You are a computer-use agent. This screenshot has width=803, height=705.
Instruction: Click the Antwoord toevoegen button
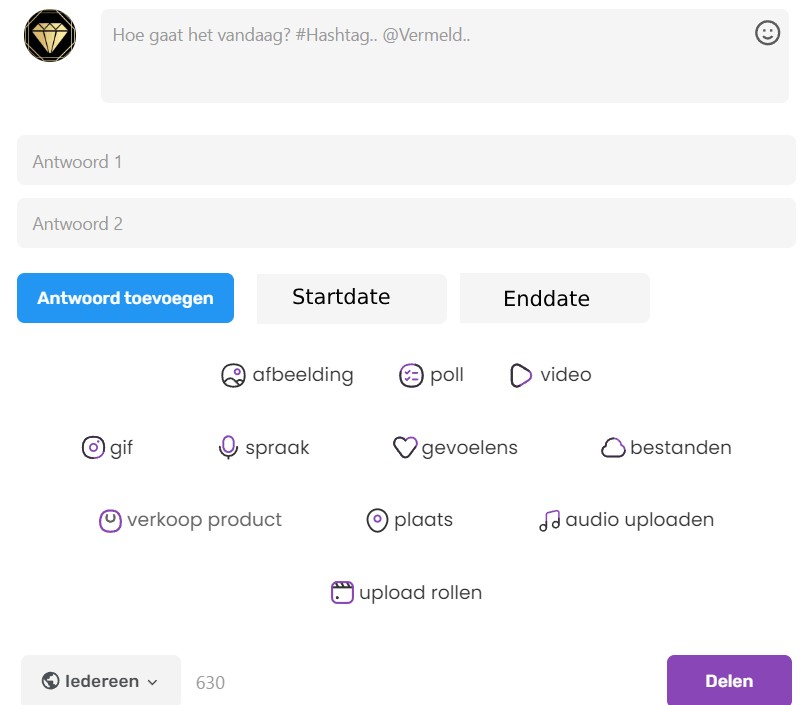point(125,298)
